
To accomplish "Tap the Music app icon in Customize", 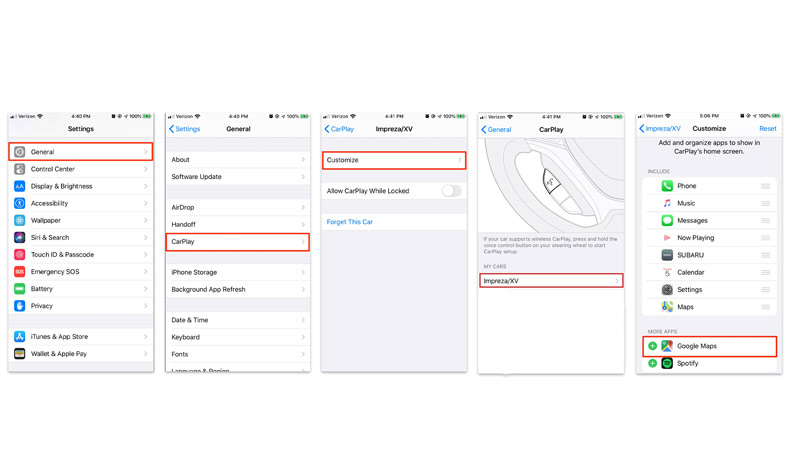I will click(x=667, y=203).
